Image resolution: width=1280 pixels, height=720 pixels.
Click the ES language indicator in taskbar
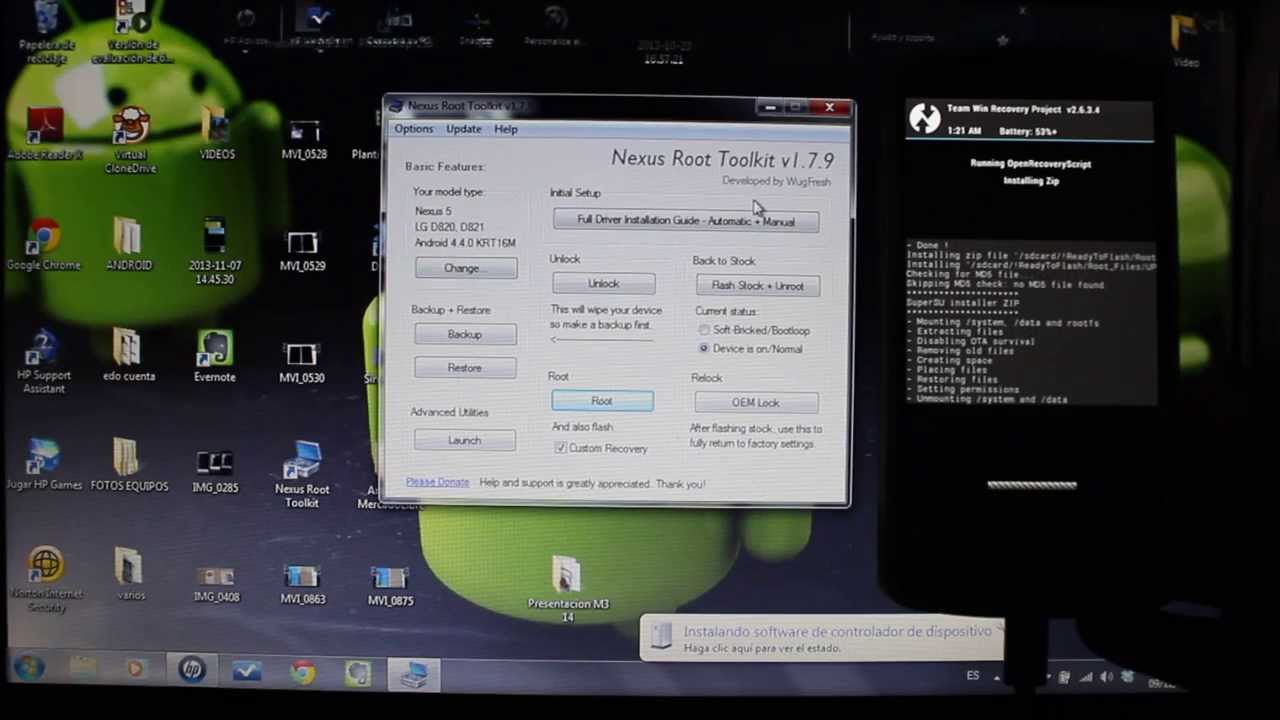(973, 676)
